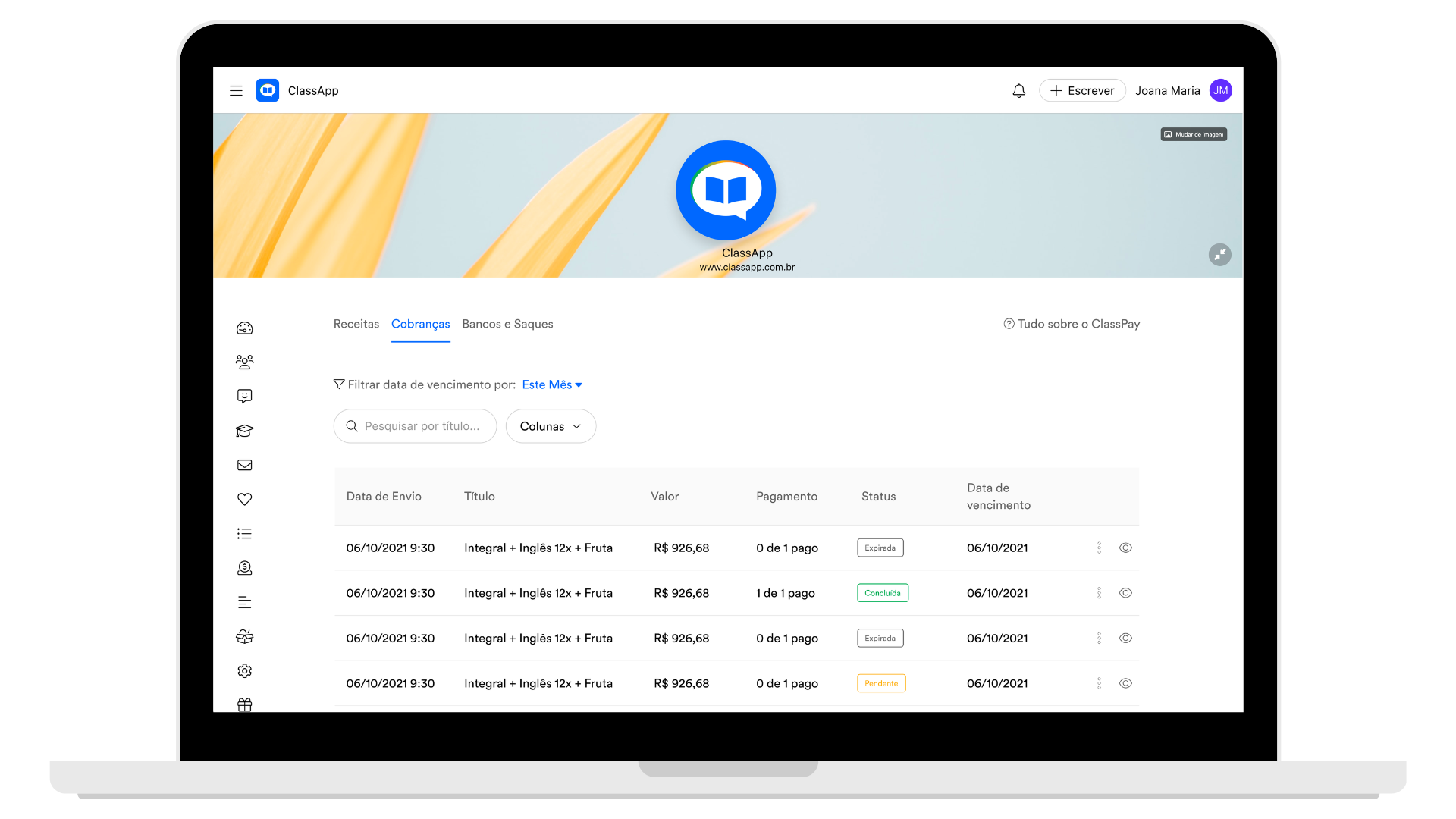This screenshot has width=1456, height=819.
Task: Click the large ClassApp profile logo
Action: coord(726,190)
